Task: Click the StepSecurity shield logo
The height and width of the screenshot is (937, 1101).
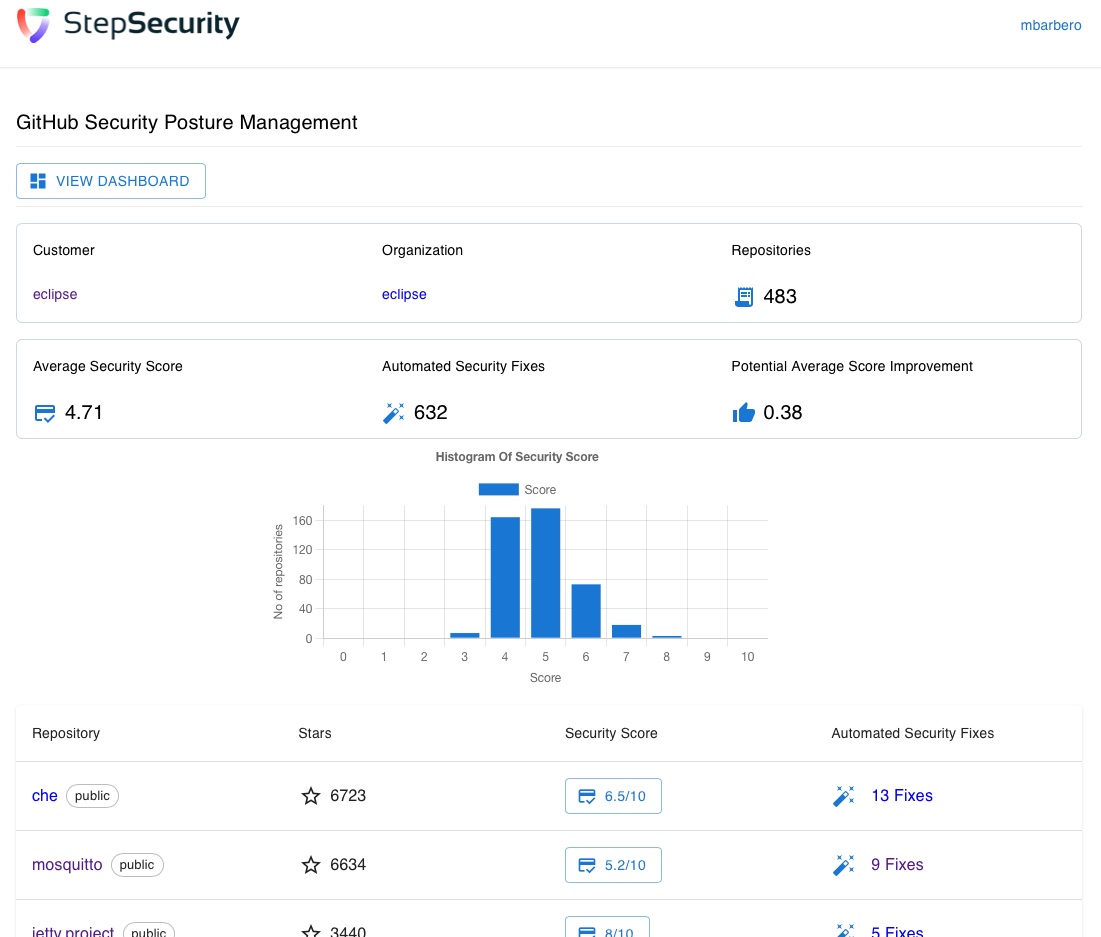Action: [x=33, y=25]
